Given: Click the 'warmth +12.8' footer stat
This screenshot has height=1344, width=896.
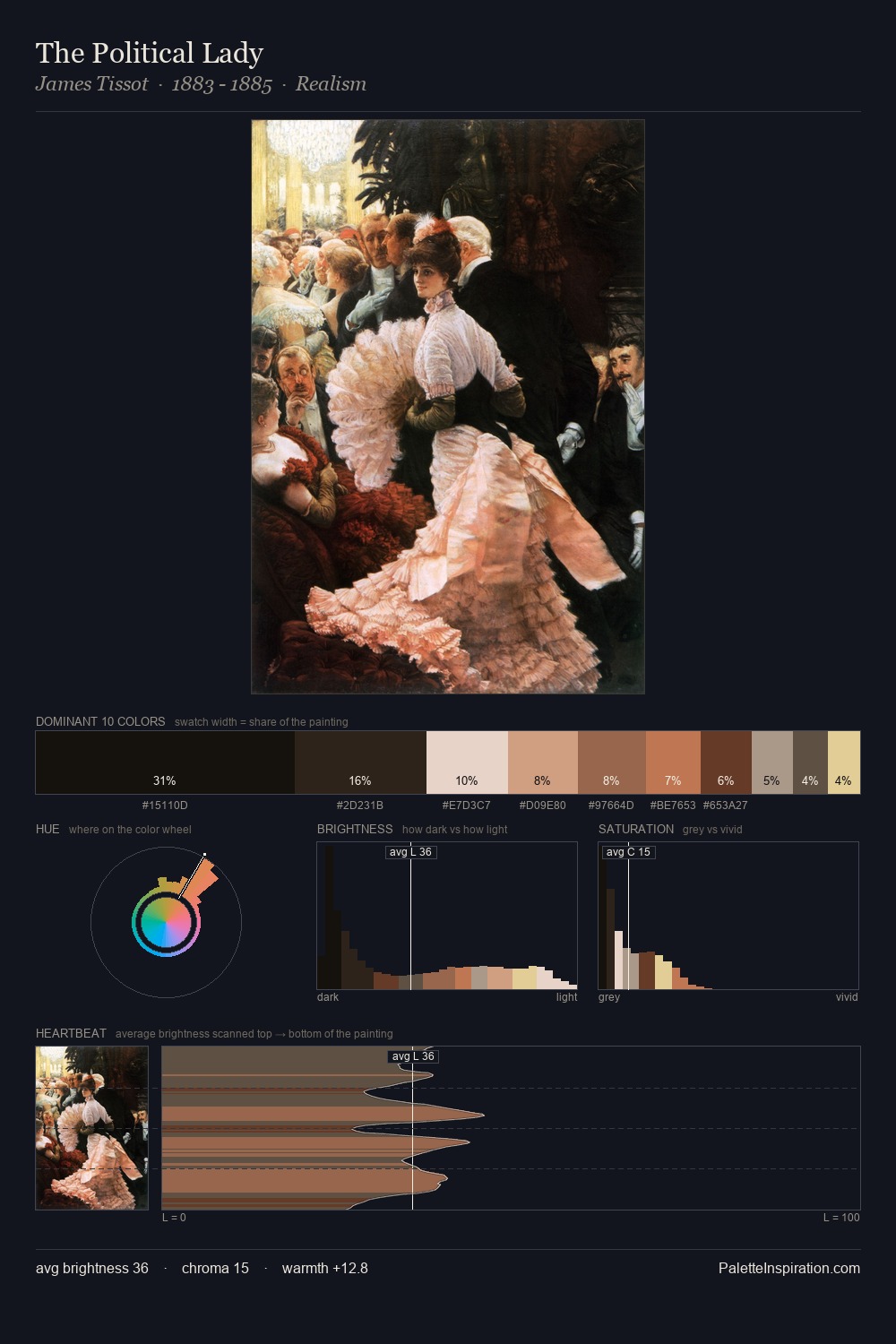Looking at the screenshot, I should [x=325, y=1269].
